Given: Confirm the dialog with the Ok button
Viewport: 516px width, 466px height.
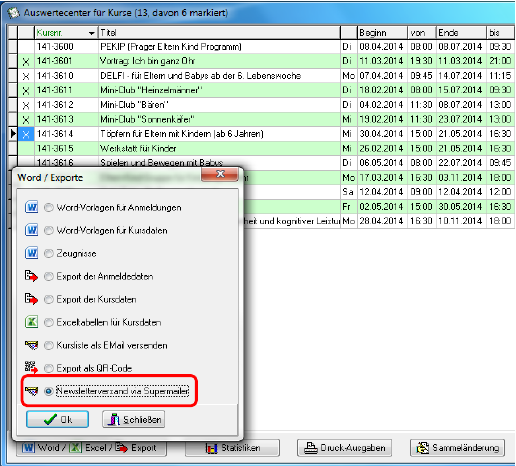Looking at the screenshot, I should (57, 419).
